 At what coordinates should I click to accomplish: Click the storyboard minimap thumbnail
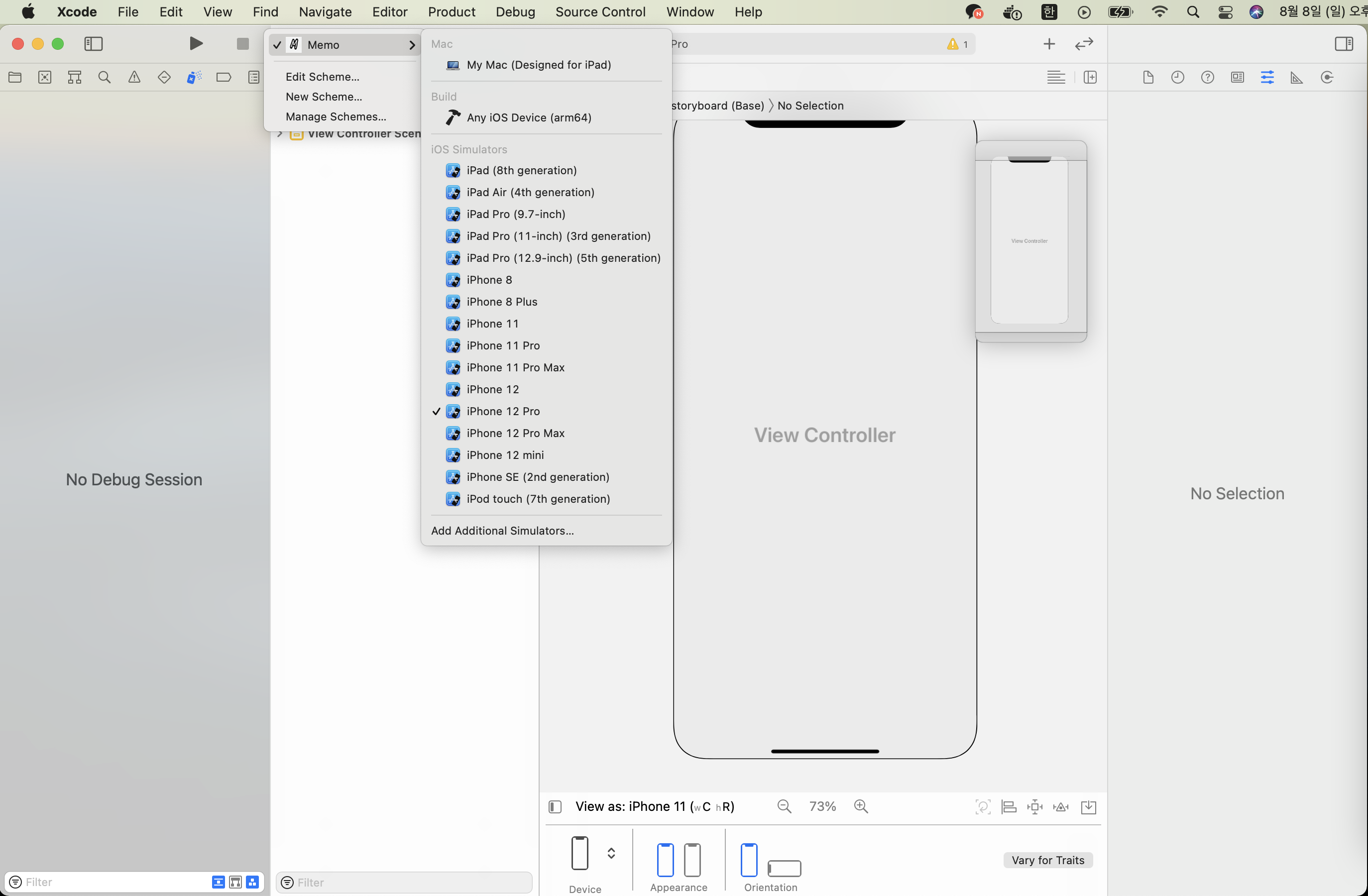(1030, 241)
